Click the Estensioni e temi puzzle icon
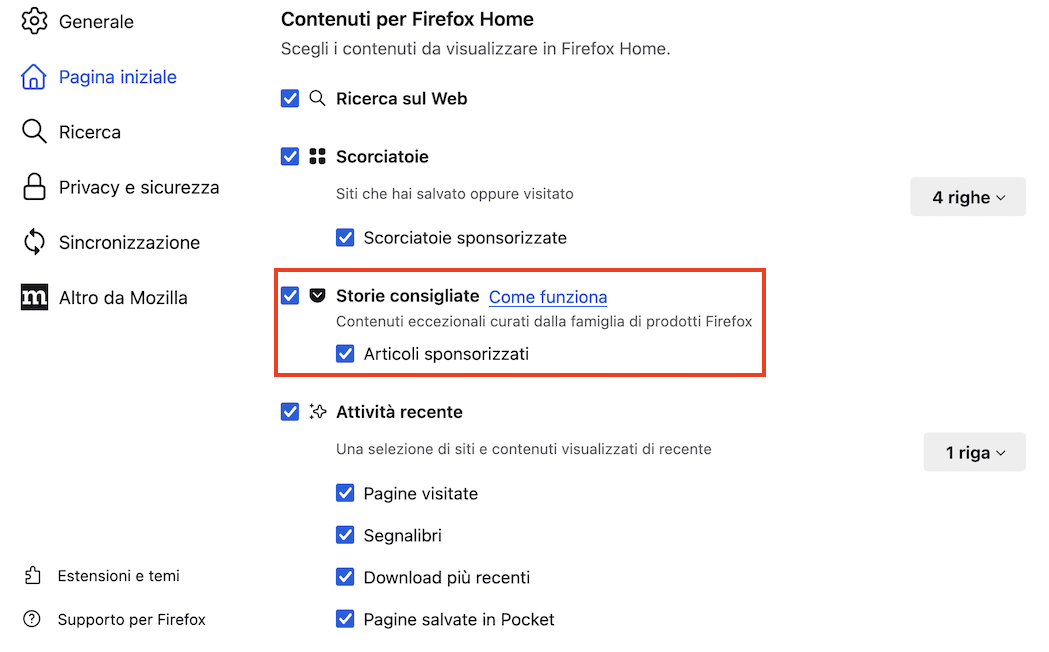 point(33,576)
